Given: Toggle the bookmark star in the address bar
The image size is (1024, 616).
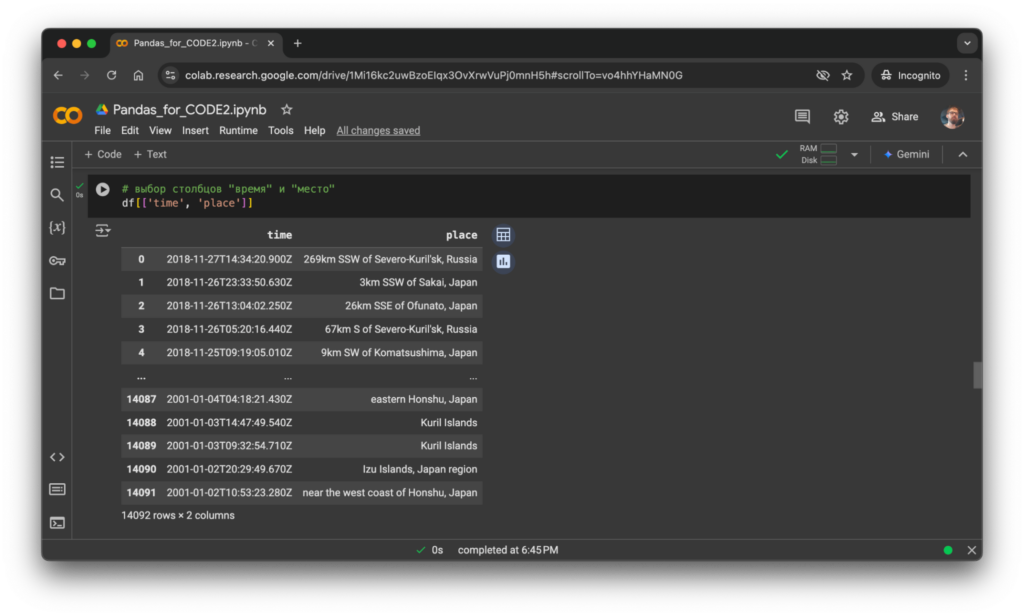Looking at the screenshot, I should 847,75.
